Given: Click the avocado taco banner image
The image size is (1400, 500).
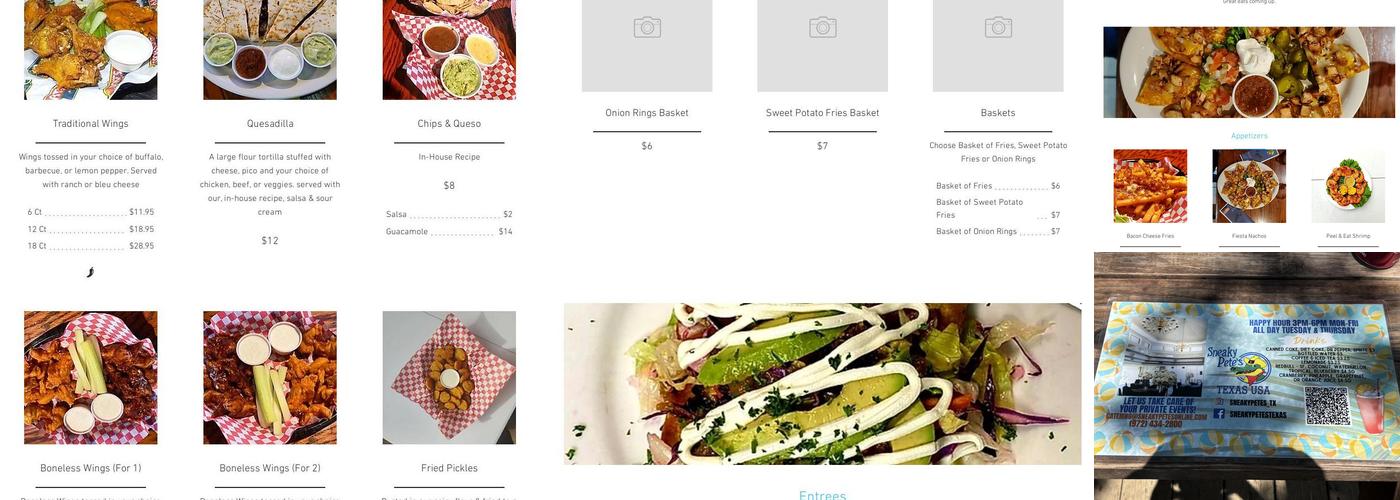Looking at the screenshot, I should click(823, 384).
